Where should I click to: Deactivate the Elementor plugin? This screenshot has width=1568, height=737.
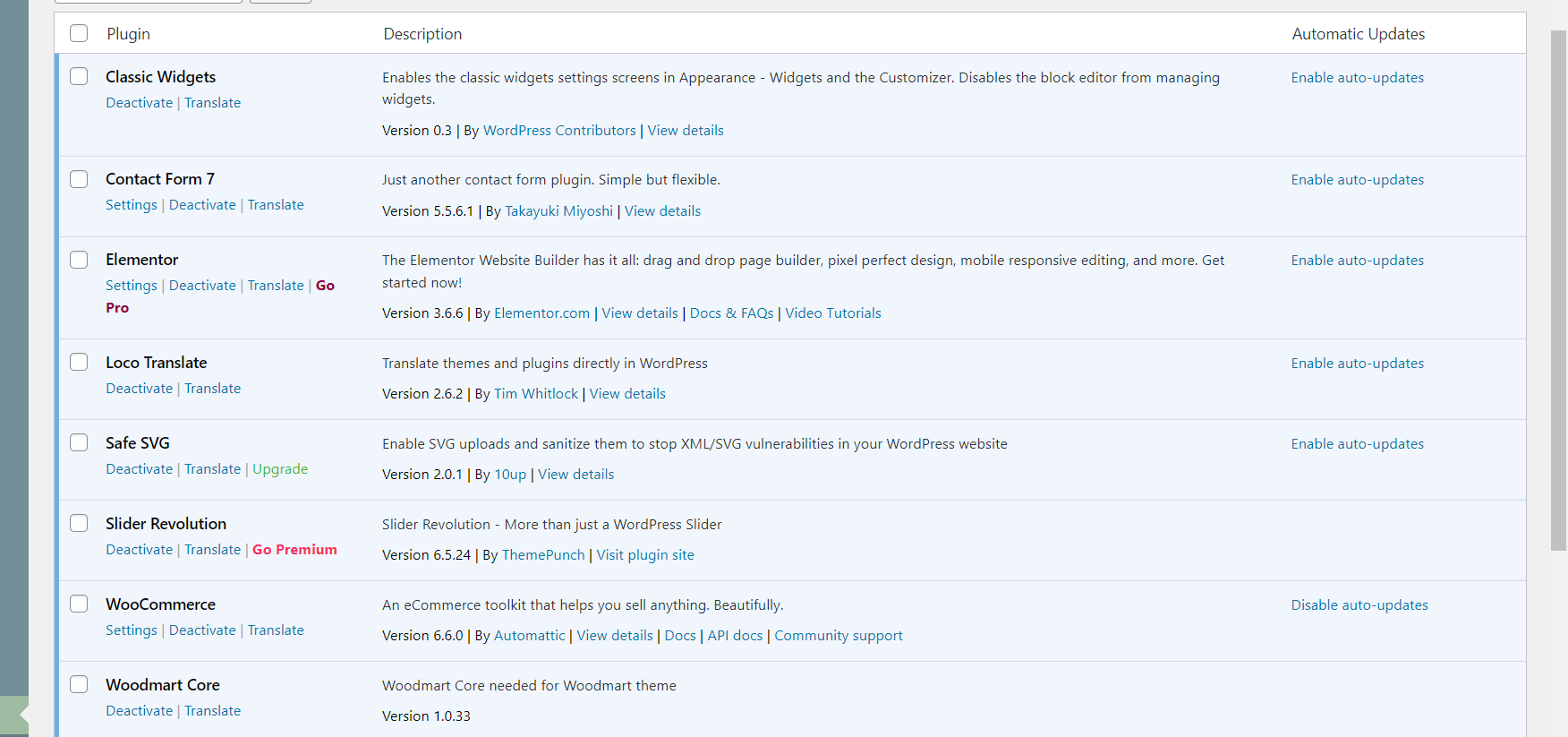(x=202, y=286)
